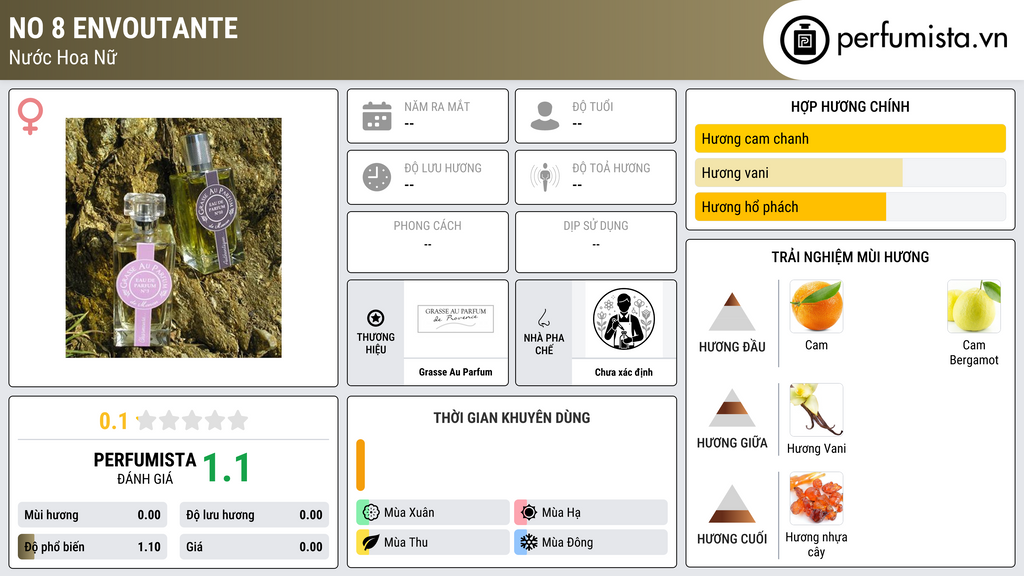The image size is (1024, 576).
Task: Click the Hương Vani note thumbnail
Action: tap(816, 409)
